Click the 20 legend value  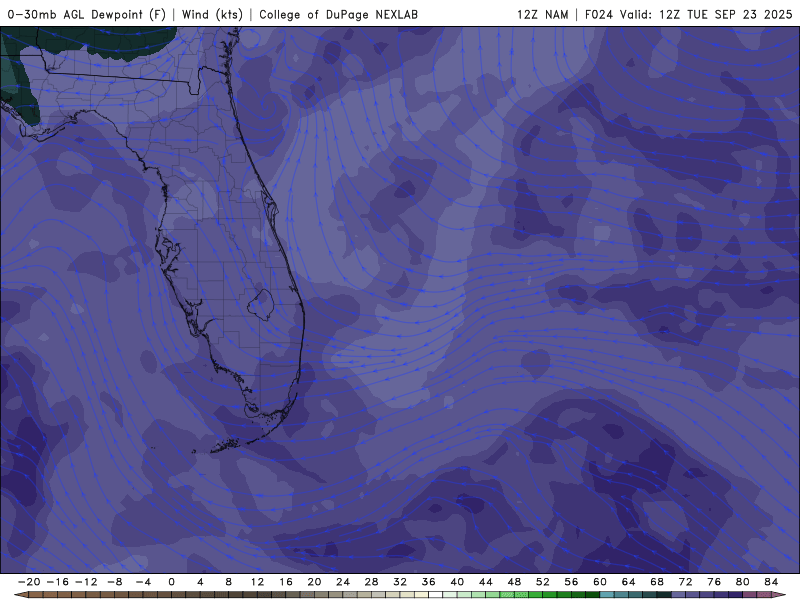314,582
